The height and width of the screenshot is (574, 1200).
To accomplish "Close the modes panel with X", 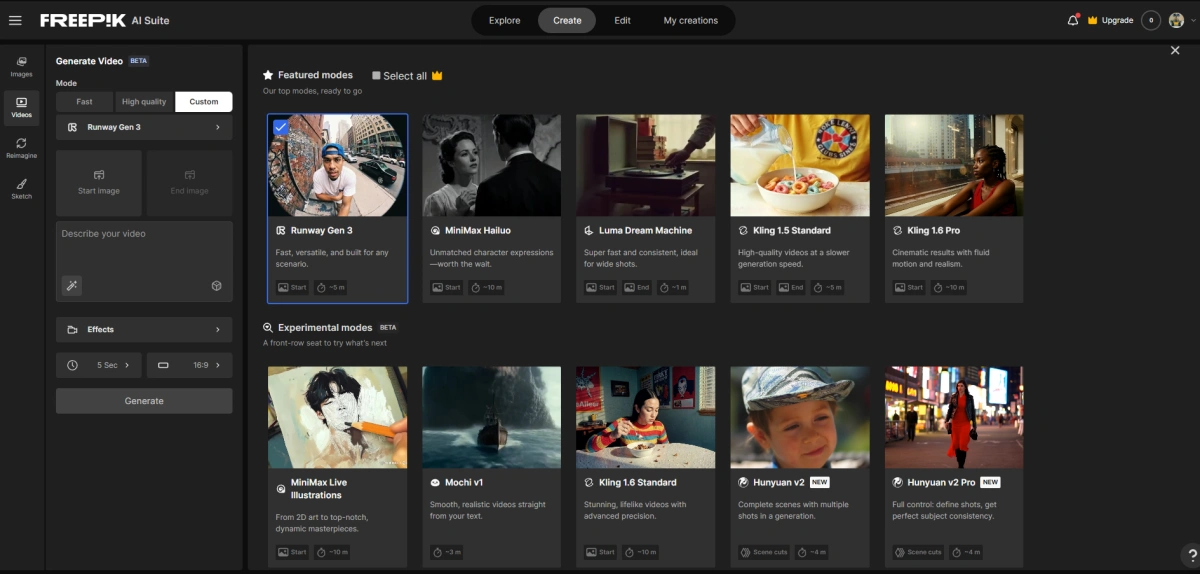I will pyautogui.click(x=1175, y=51).
